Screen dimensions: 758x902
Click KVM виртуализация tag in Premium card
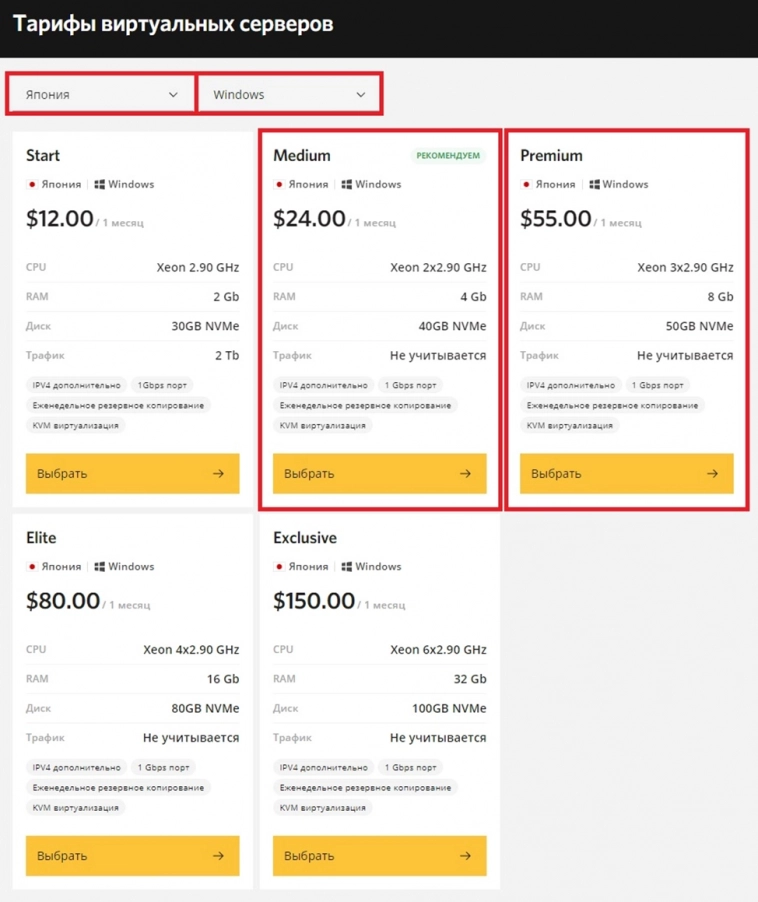pos(570,426)
